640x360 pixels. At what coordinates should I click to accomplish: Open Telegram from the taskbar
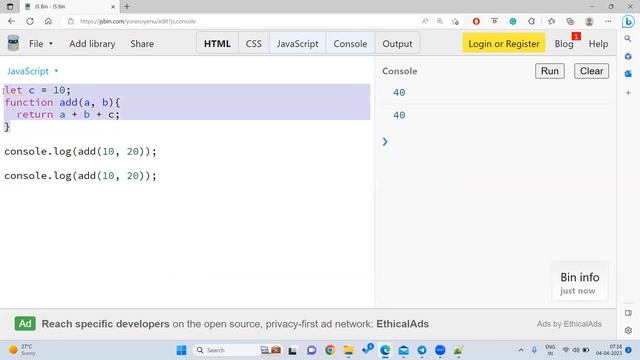click(422, 350)
